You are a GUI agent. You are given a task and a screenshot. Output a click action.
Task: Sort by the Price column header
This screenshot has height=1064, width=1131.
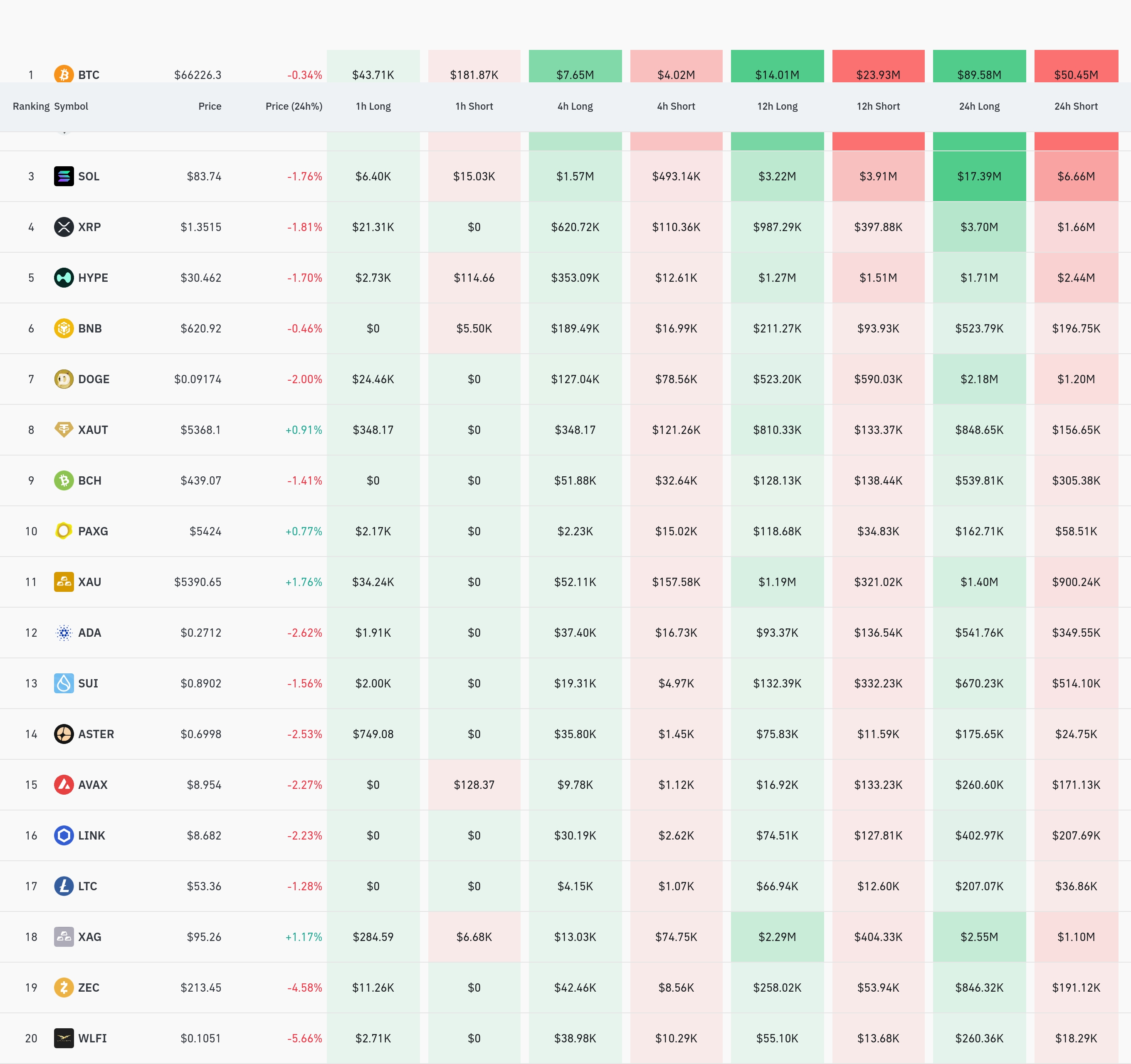210,106
